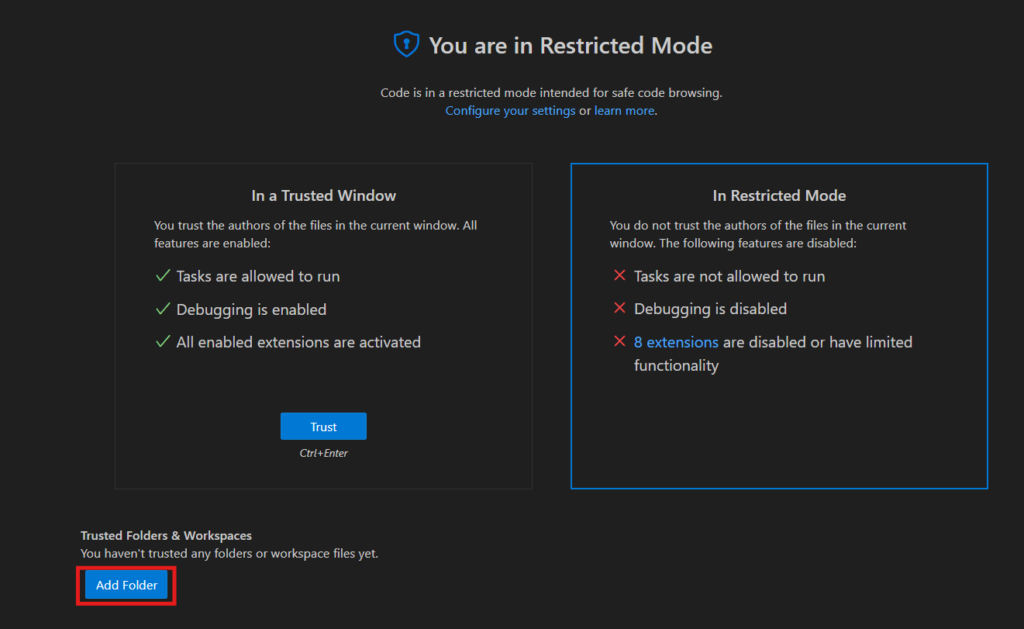Click the Ctrl+Enter shortcut hint below Trust

pyautogui.click(x=323, y=452)
